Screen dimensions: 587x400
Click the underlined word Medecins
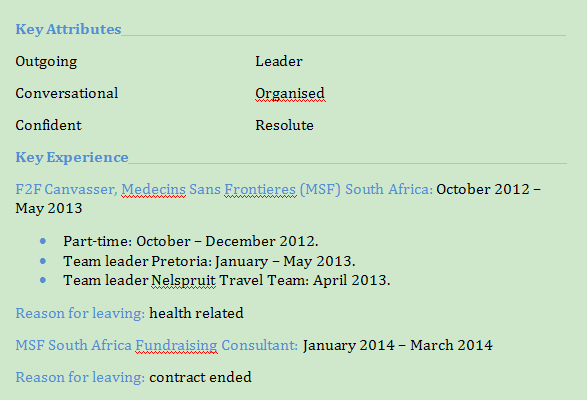coord(153,189)
